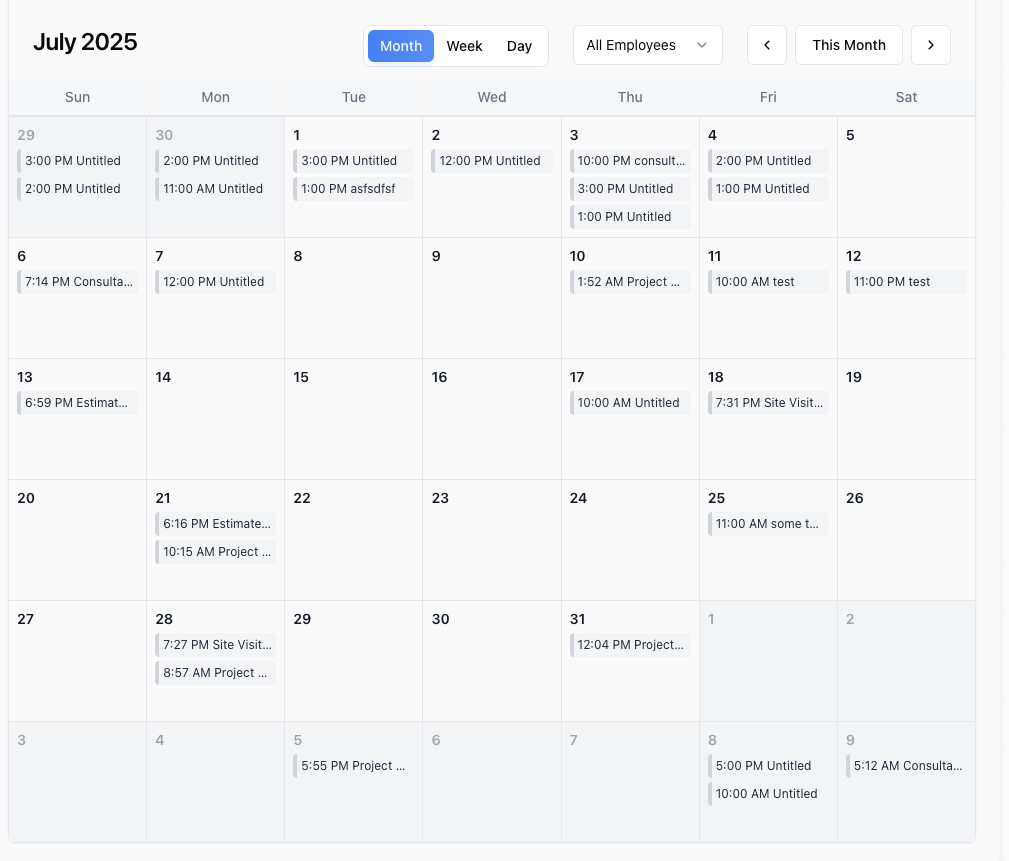Select the July 15 day cell
This screenshot has height=861, width=1009.
coord(353,419)
